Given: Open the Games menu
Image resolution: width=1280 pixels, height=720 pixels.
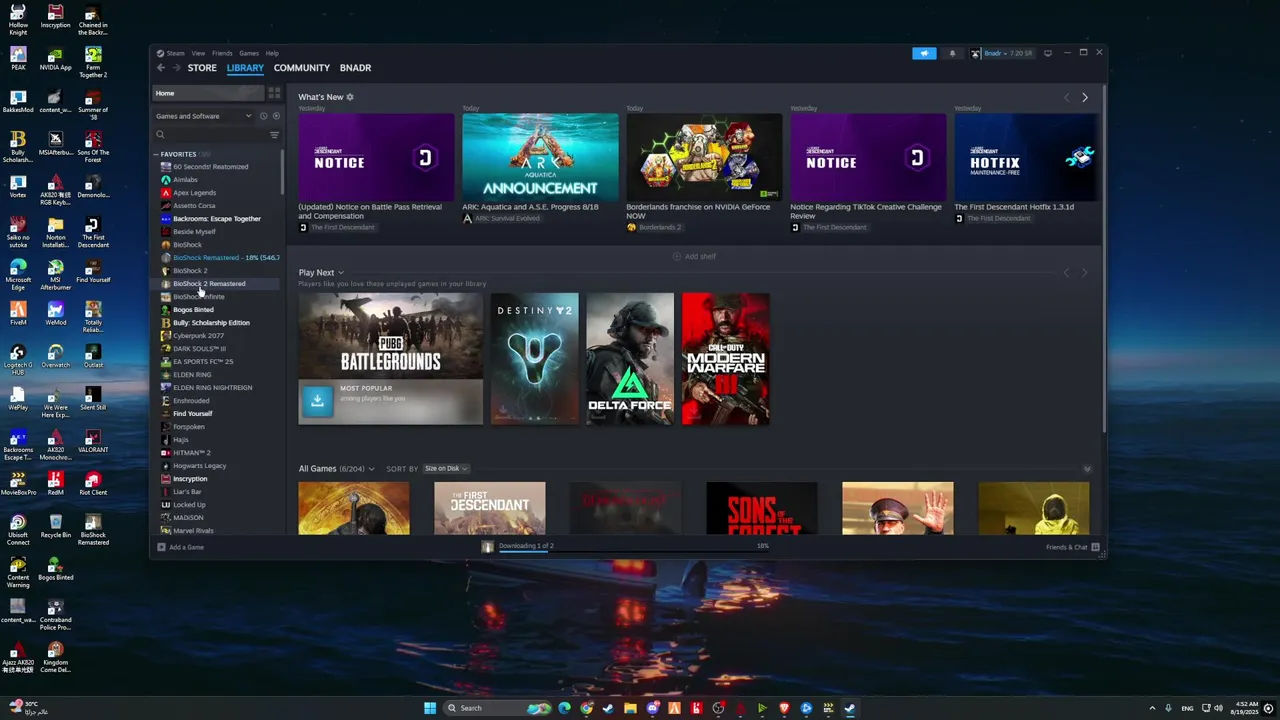Looking at the screenshot, I should (x=249, y=53).
